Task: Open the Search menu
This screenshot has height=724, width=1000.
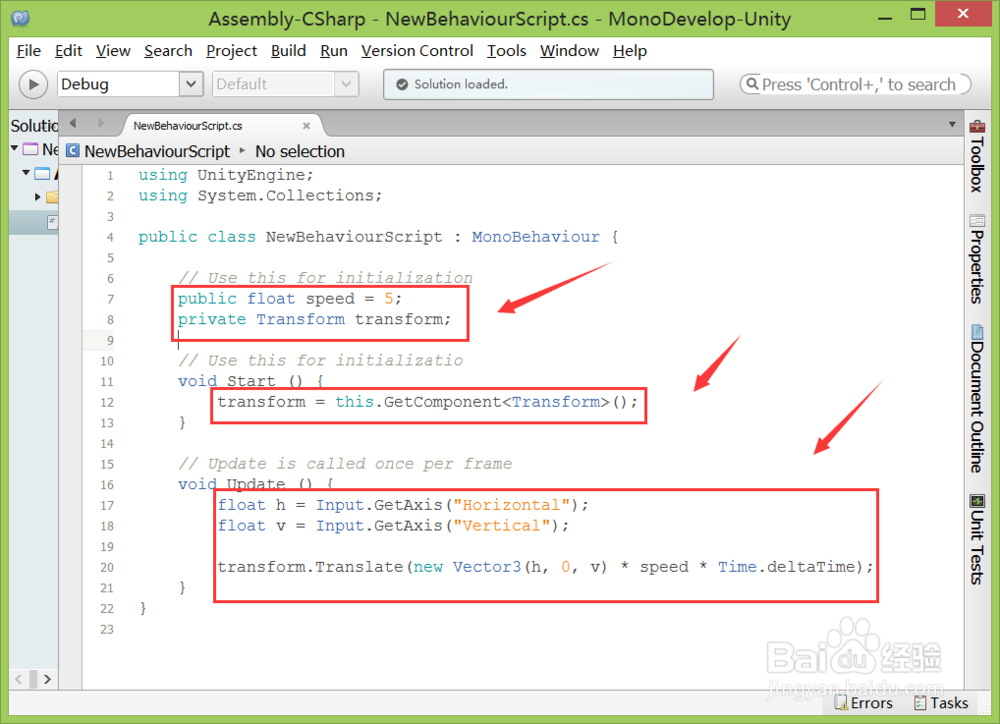Action: [x=168, y=51]
